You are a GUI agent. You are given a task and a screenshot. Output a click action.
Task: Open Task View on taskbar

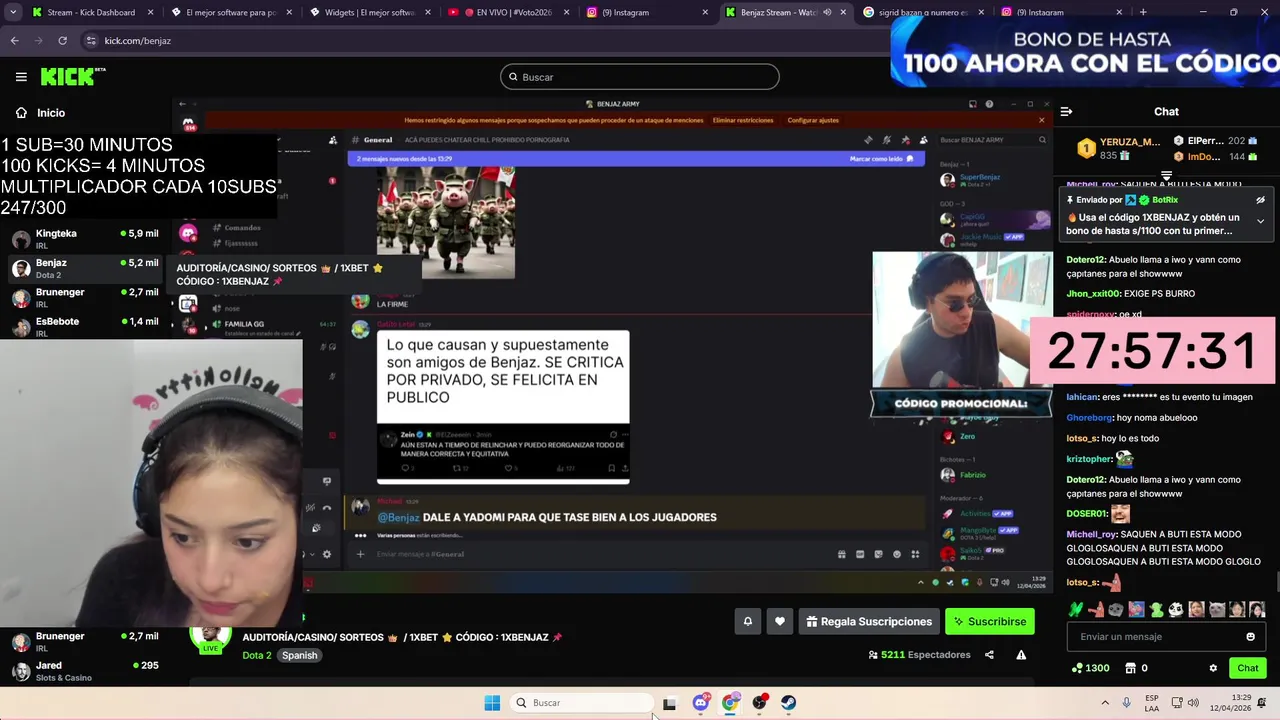click(x=669, y=703)
